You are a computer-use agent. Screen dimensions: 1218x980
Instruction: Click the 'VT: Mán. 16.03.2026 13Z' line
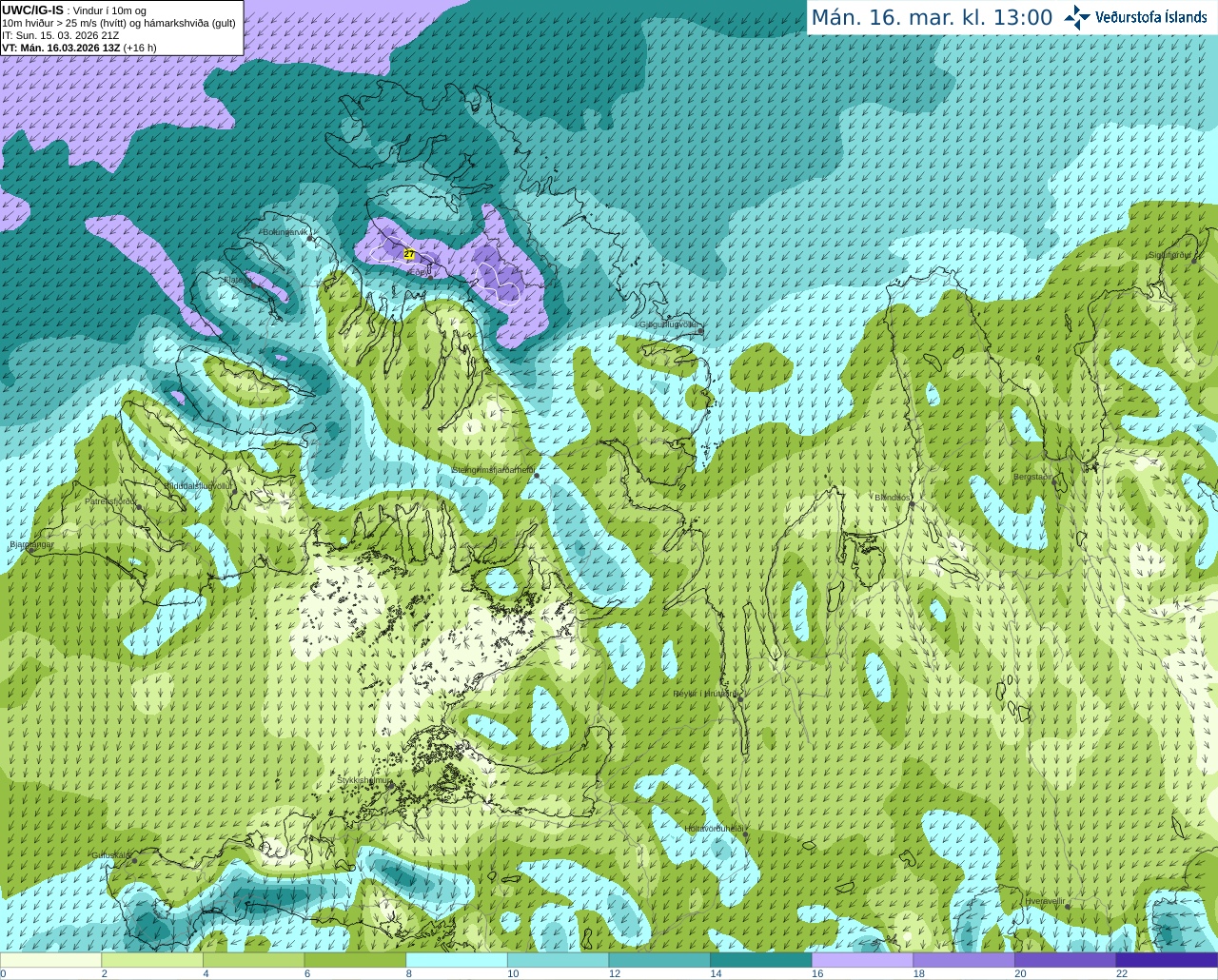(x=60, y=48)
